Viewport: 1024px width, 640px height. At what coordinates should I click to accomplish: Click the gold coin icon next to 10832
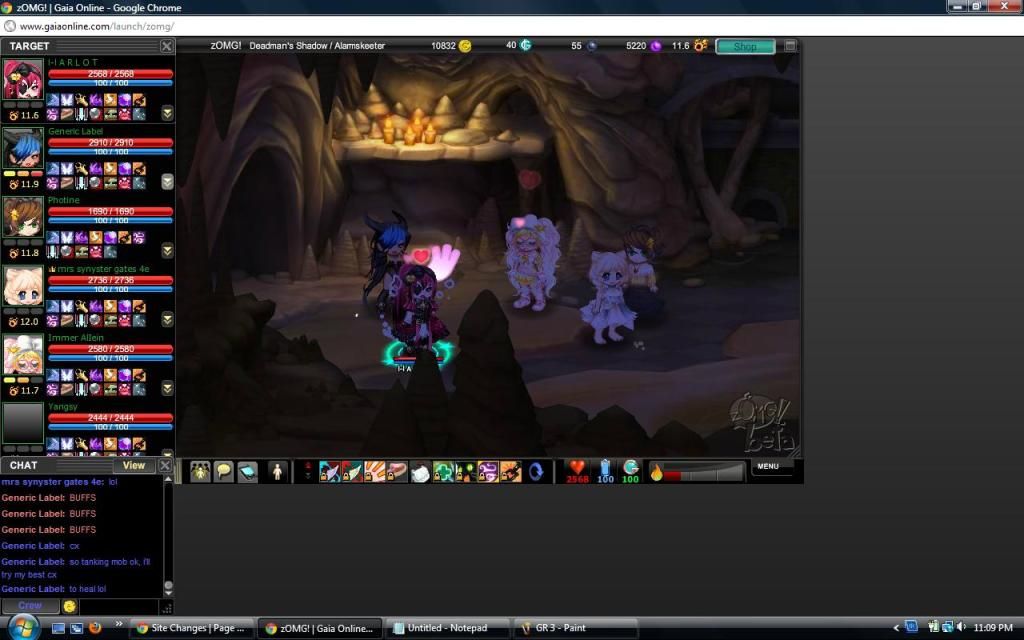click(x=465, y=46)
